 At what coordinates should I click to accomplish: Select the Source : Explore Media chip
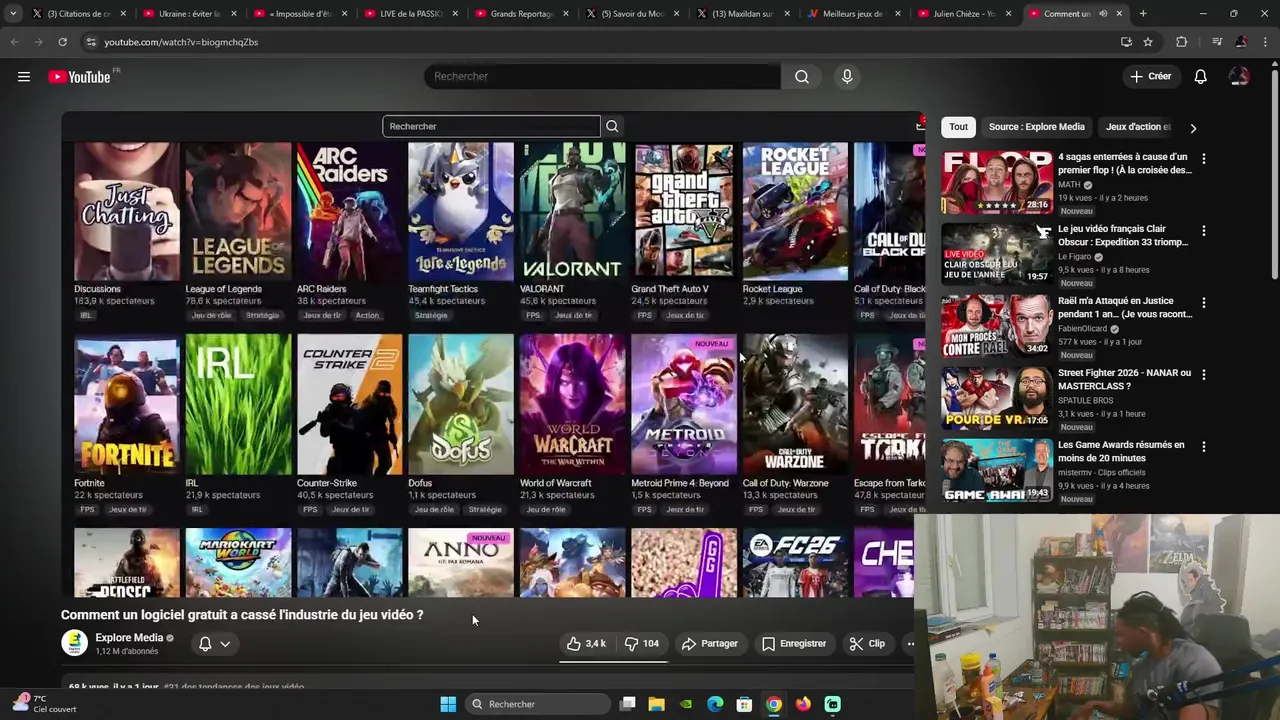(1036, 127)
